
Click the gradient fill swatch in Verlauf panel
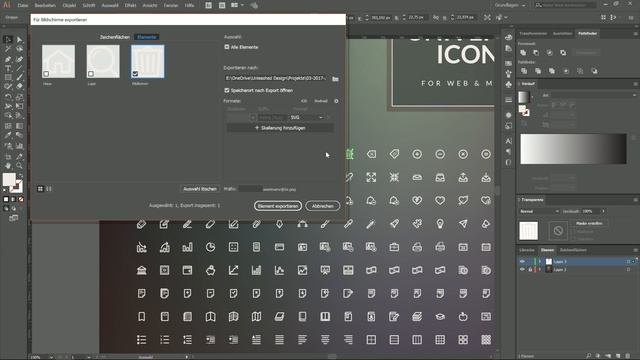[x=523, y=97]
